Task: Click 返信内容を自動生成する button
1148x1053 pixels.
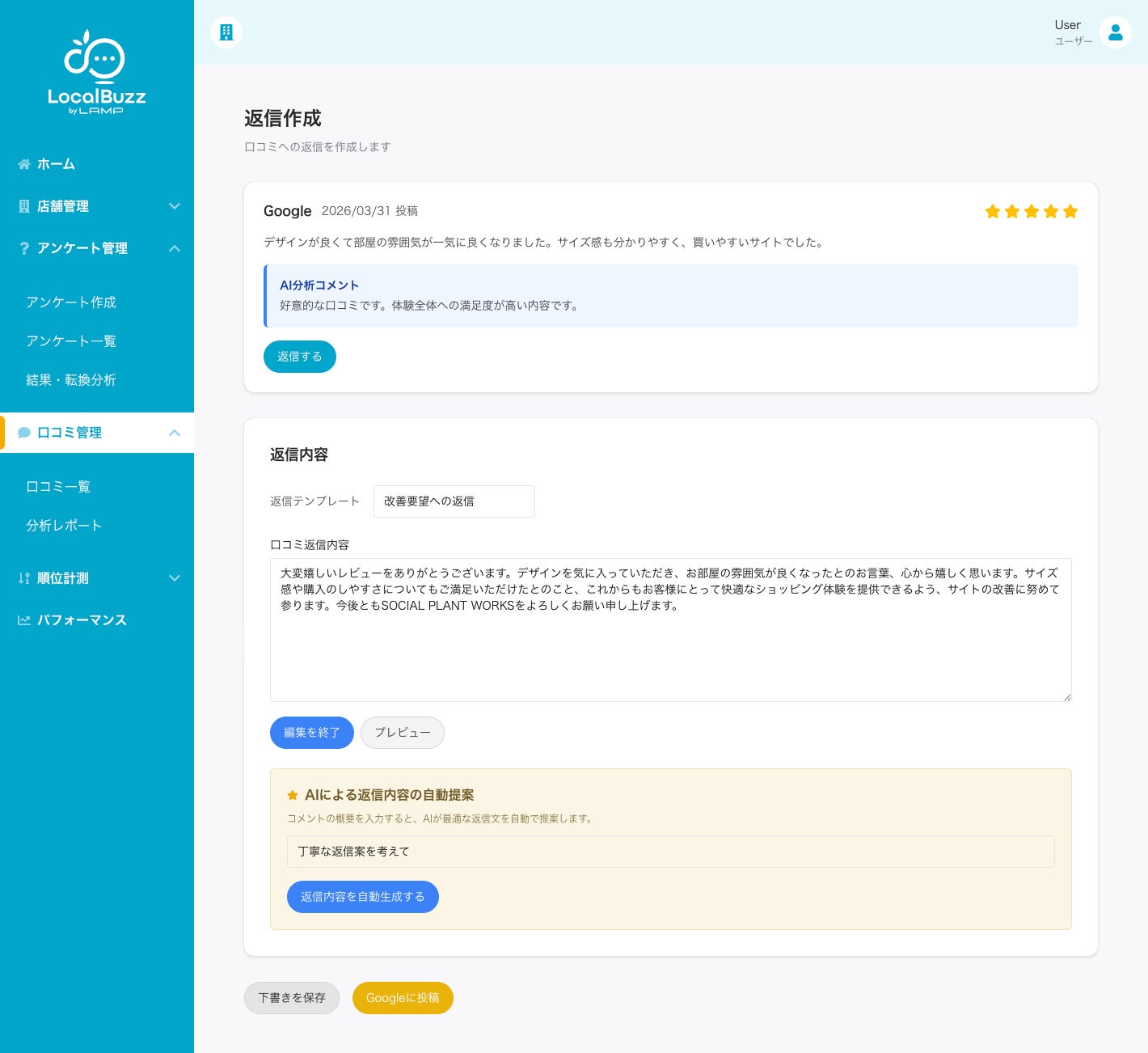Action: [363, 897]
